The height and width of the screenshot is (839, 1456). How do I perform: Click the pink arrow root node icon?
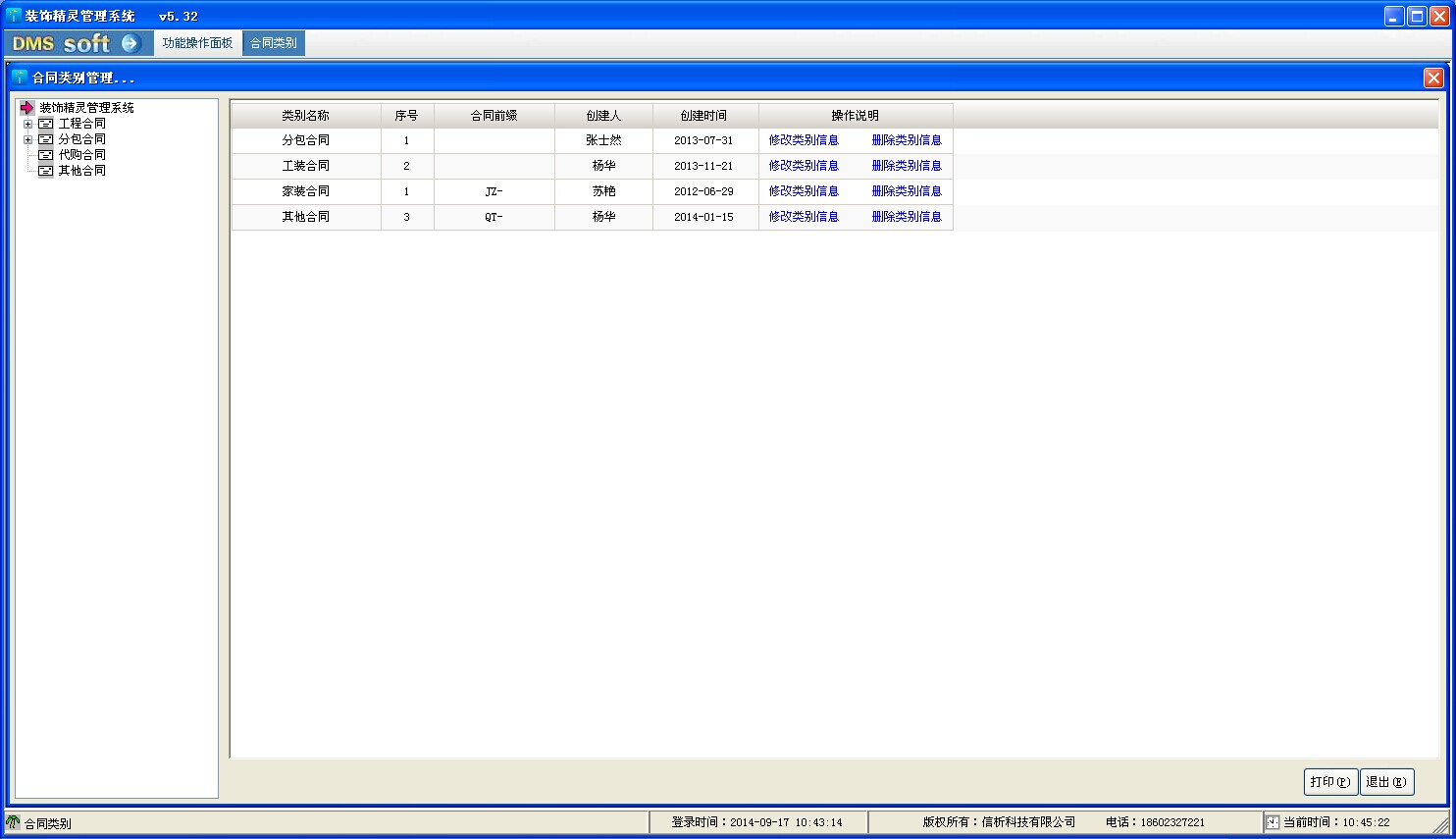pyautogui.click(x=26, y=108)
